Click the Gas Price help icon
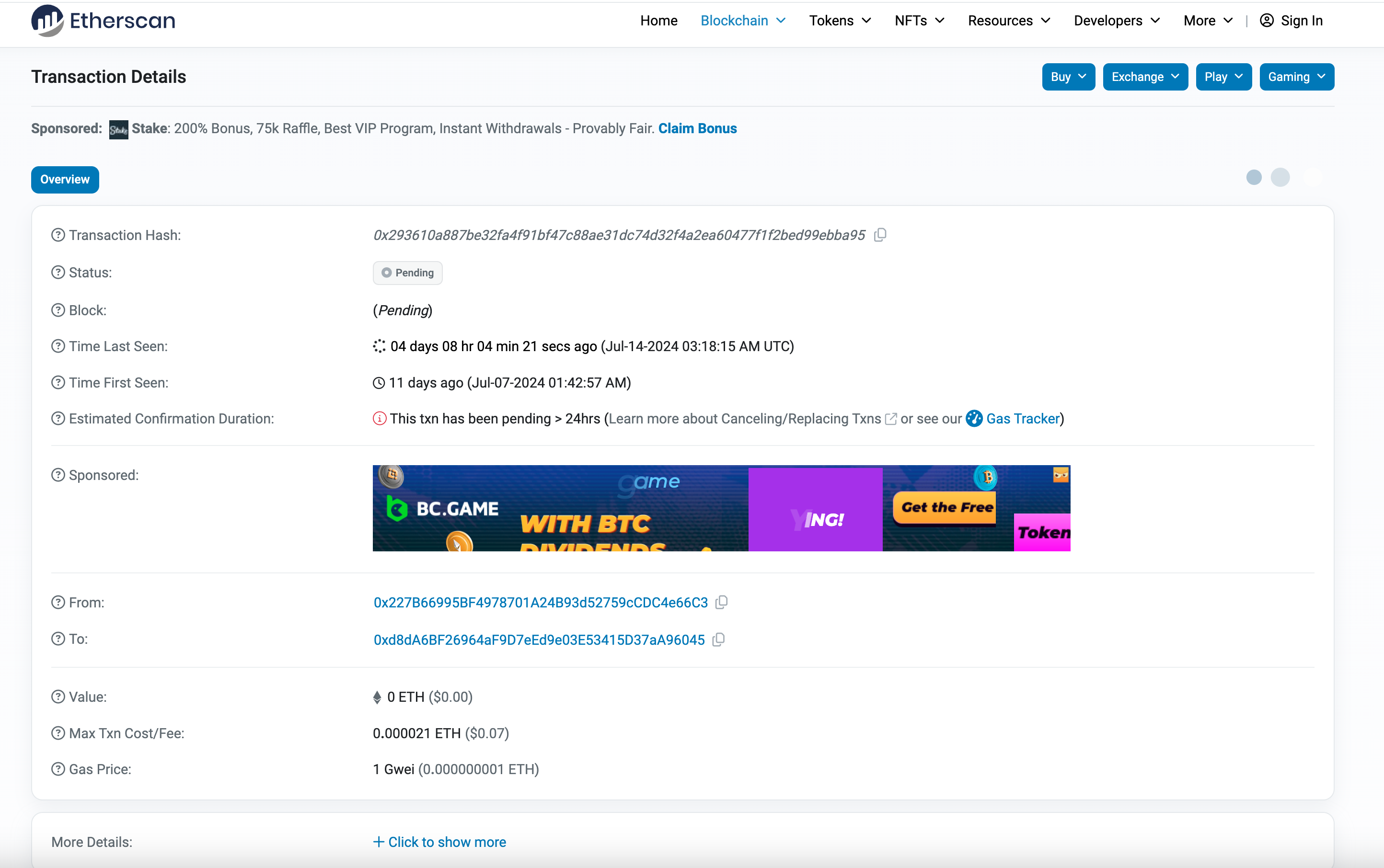This screenshot has width=1384, height=868. (x=58, y=769)
